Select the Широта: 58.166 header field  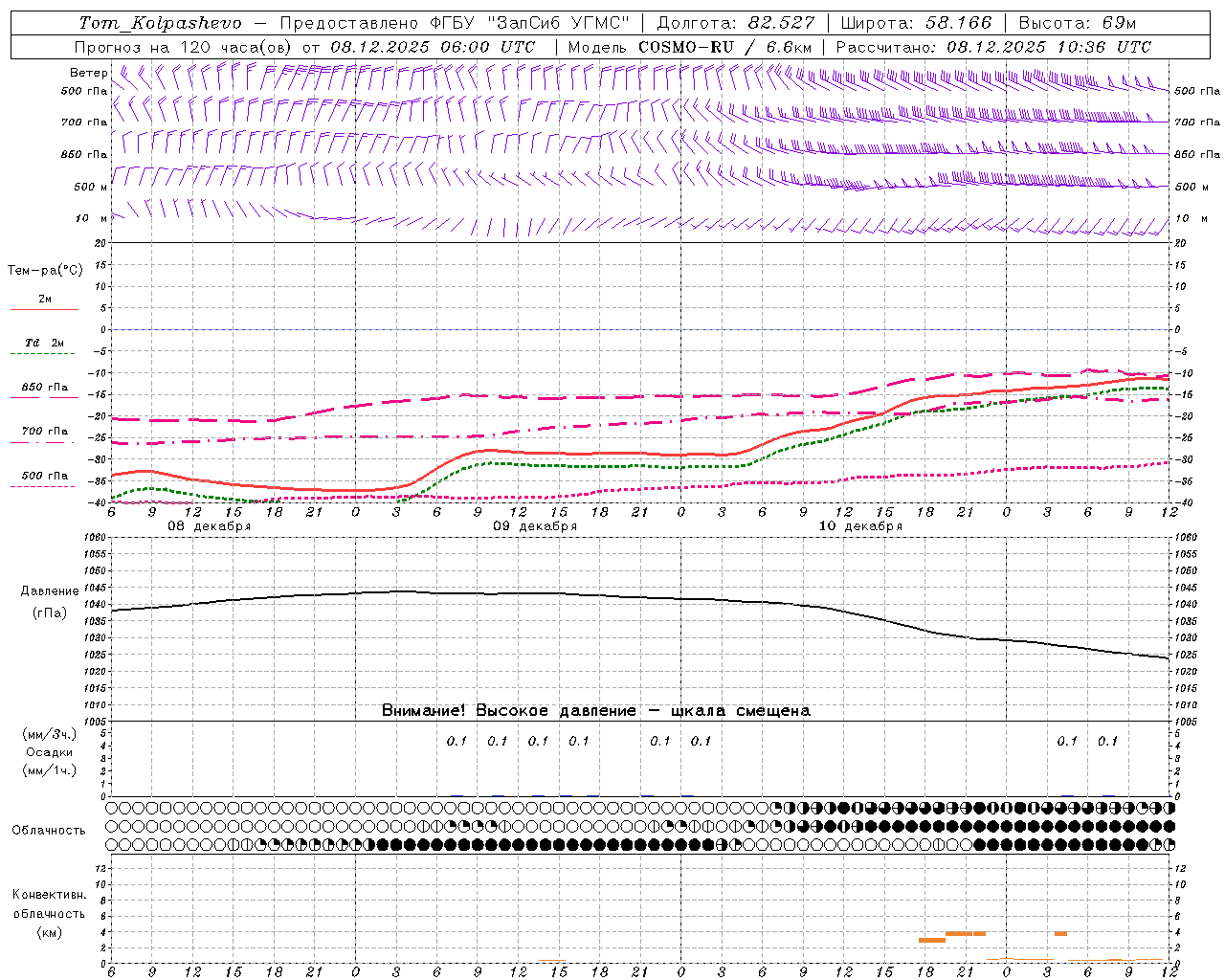[917, 23]
